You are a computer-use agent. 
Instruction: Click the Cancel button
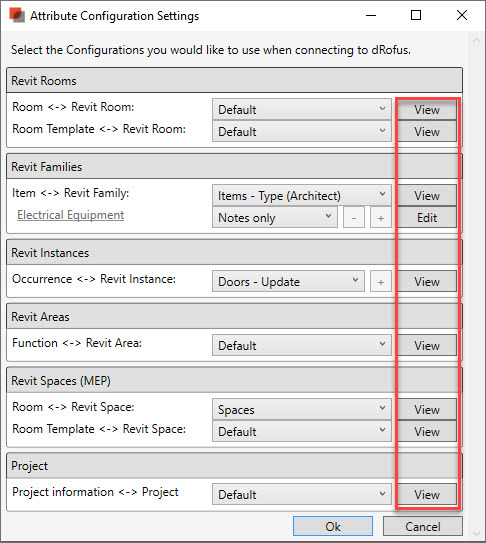click(x=423, y=526)
